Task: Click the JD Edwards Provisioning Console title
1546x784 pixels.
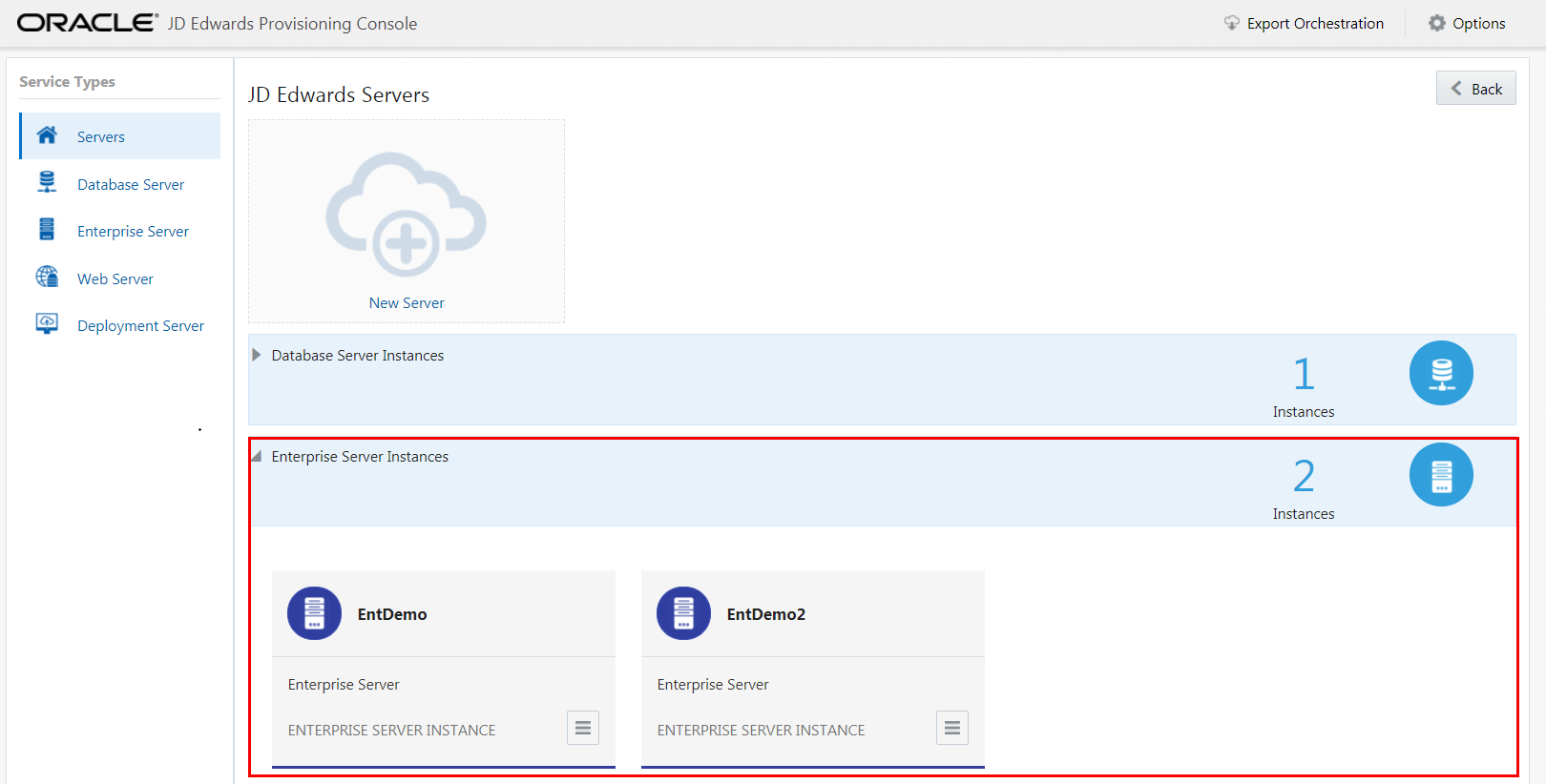Action: [x=293, y=23]
